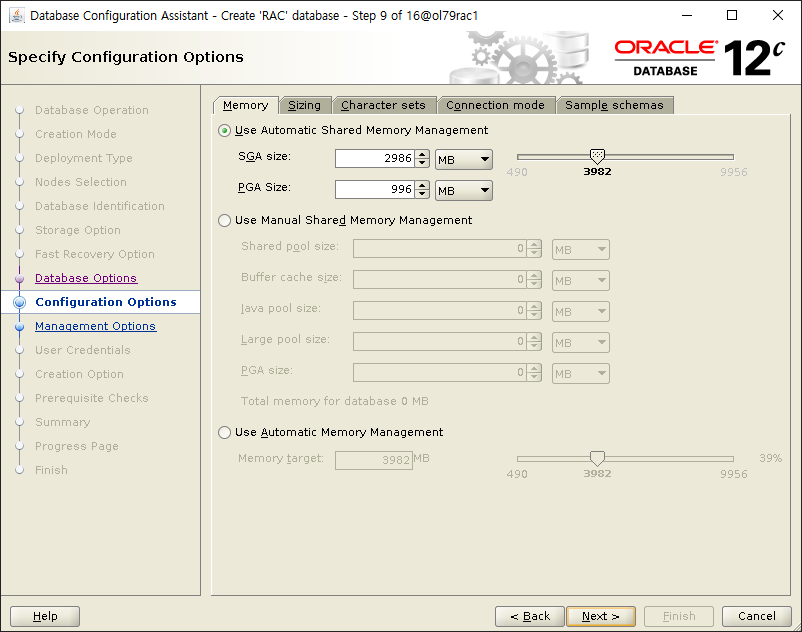
Task: Switch to the Sizing tab
Action: [x=305, y=105]
